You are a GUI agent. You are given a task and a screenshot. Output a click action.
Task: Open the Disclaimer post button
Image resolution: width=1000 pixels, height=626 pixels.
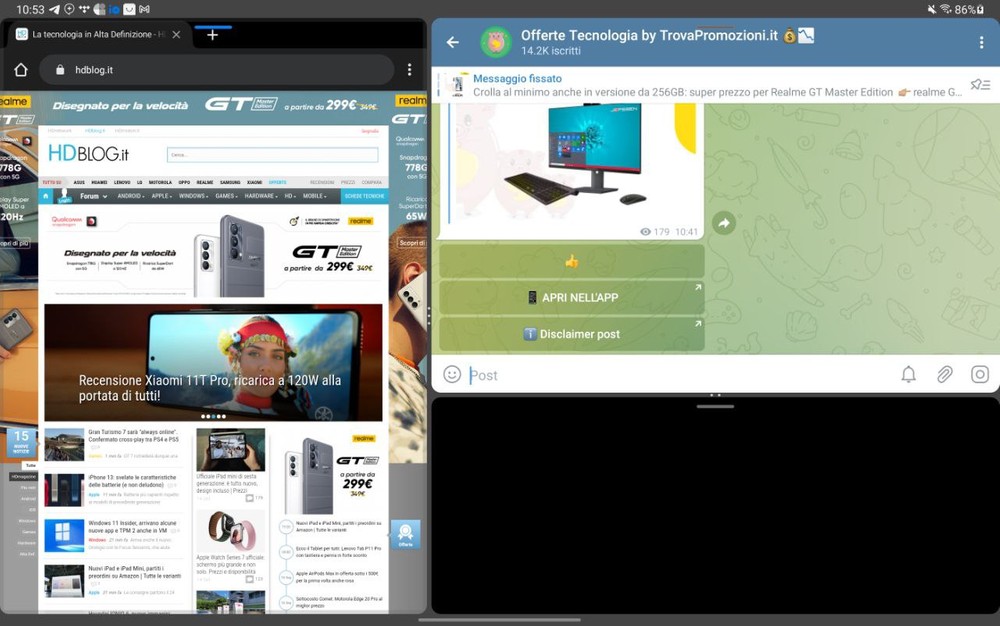pos(571,333)
